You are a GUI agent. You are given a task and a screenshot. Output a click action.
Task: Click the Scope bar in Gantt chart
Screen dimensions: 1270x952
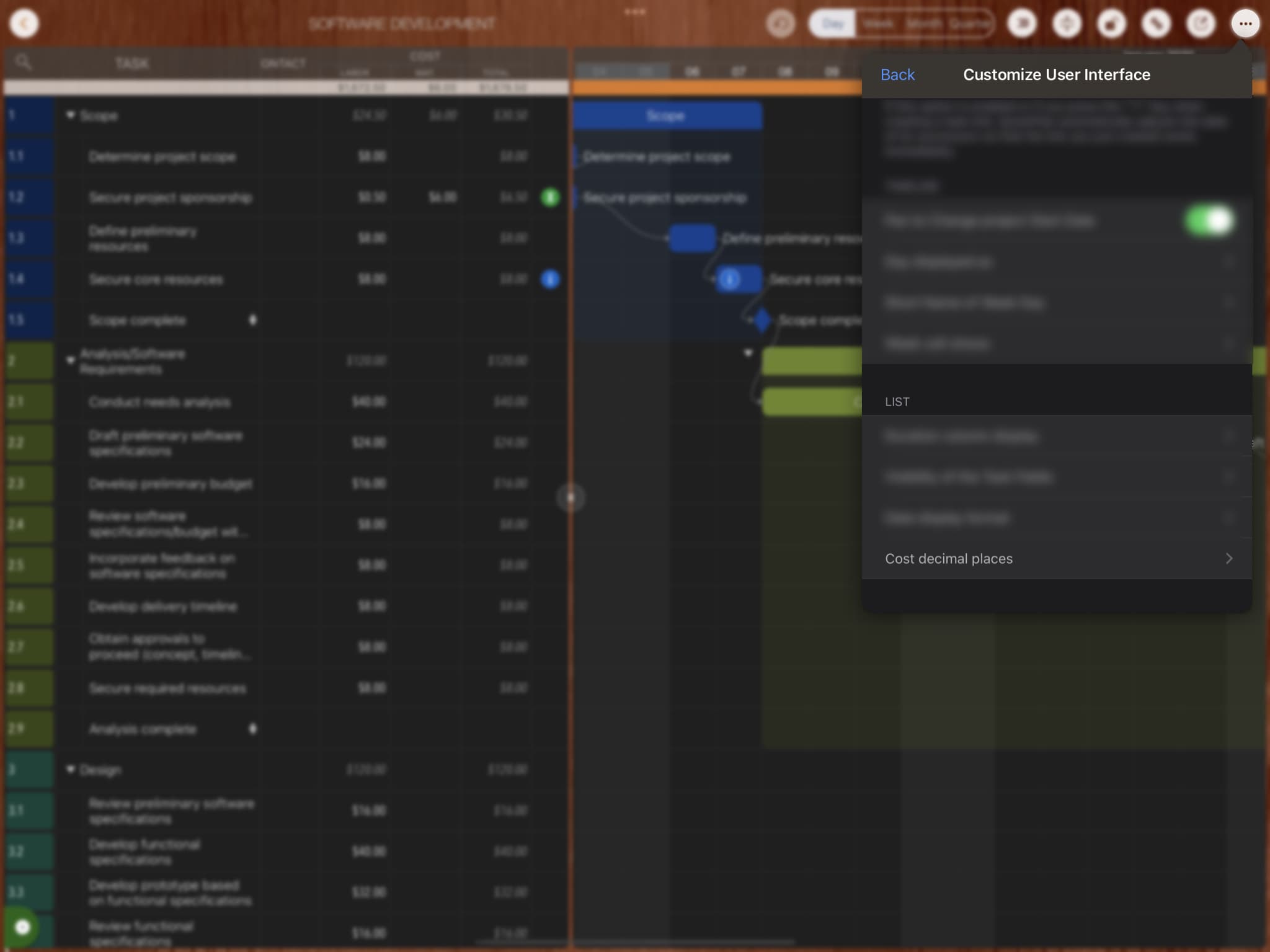coord(666,116)
